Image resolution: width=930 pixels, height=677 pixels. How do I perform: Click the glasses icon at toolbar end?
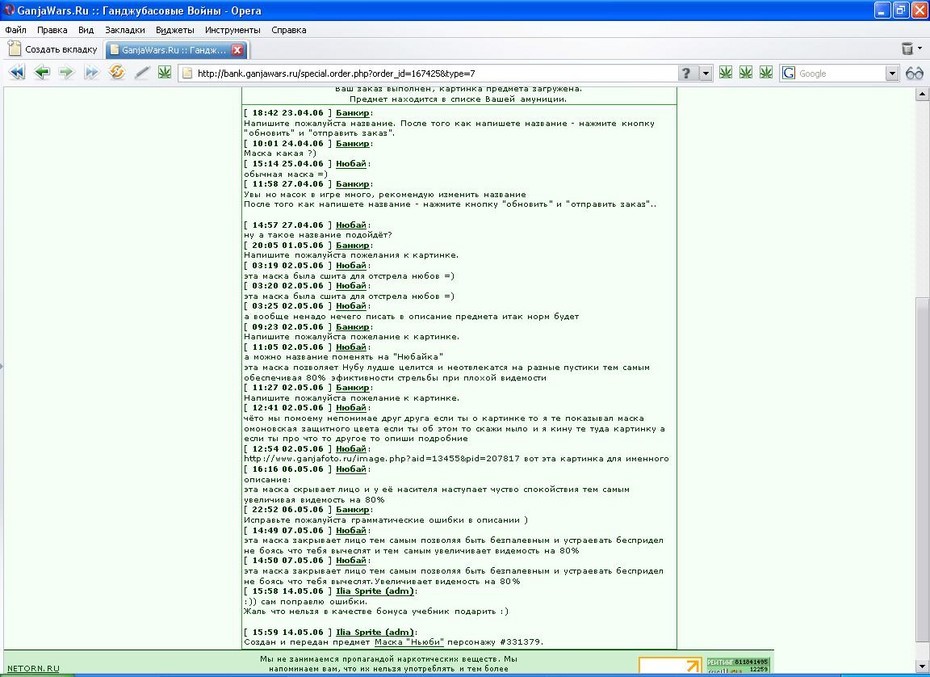pos(915,73)
